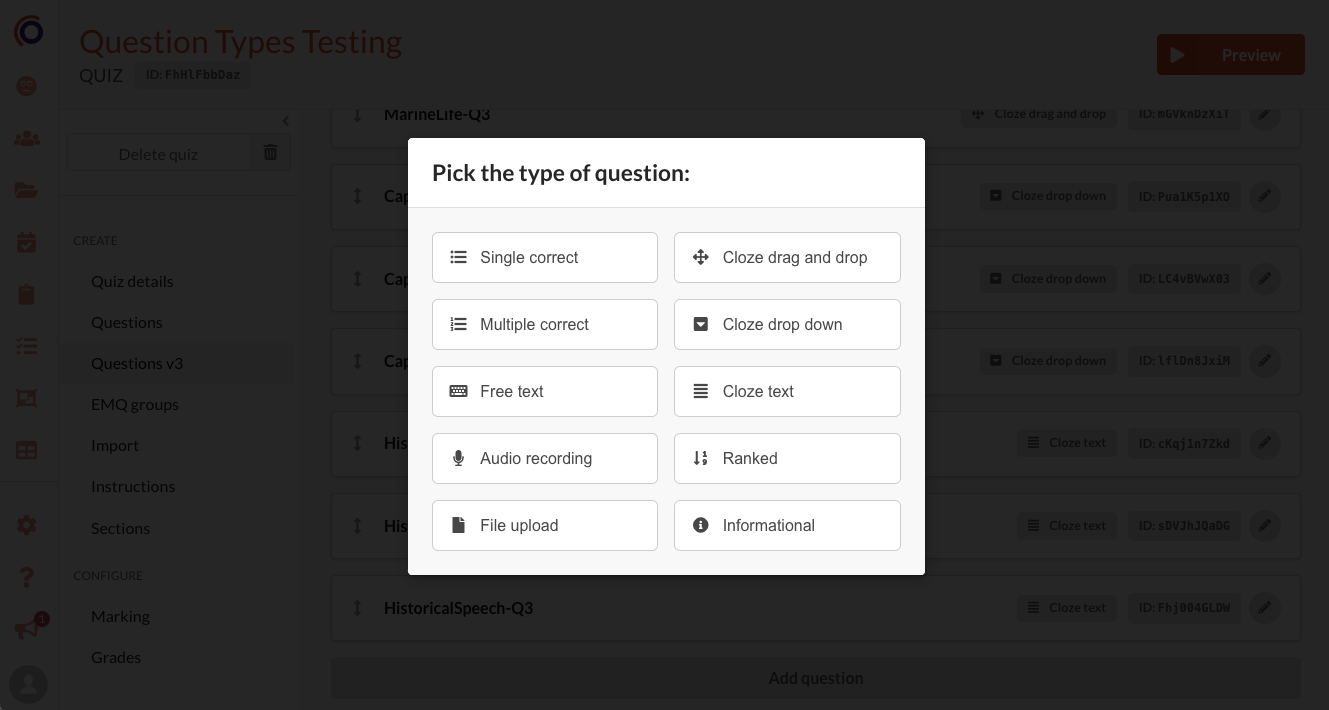Screen dimensions: 1329x710
Task: Open the Quiz details menu item
Action: coord(132,281)
